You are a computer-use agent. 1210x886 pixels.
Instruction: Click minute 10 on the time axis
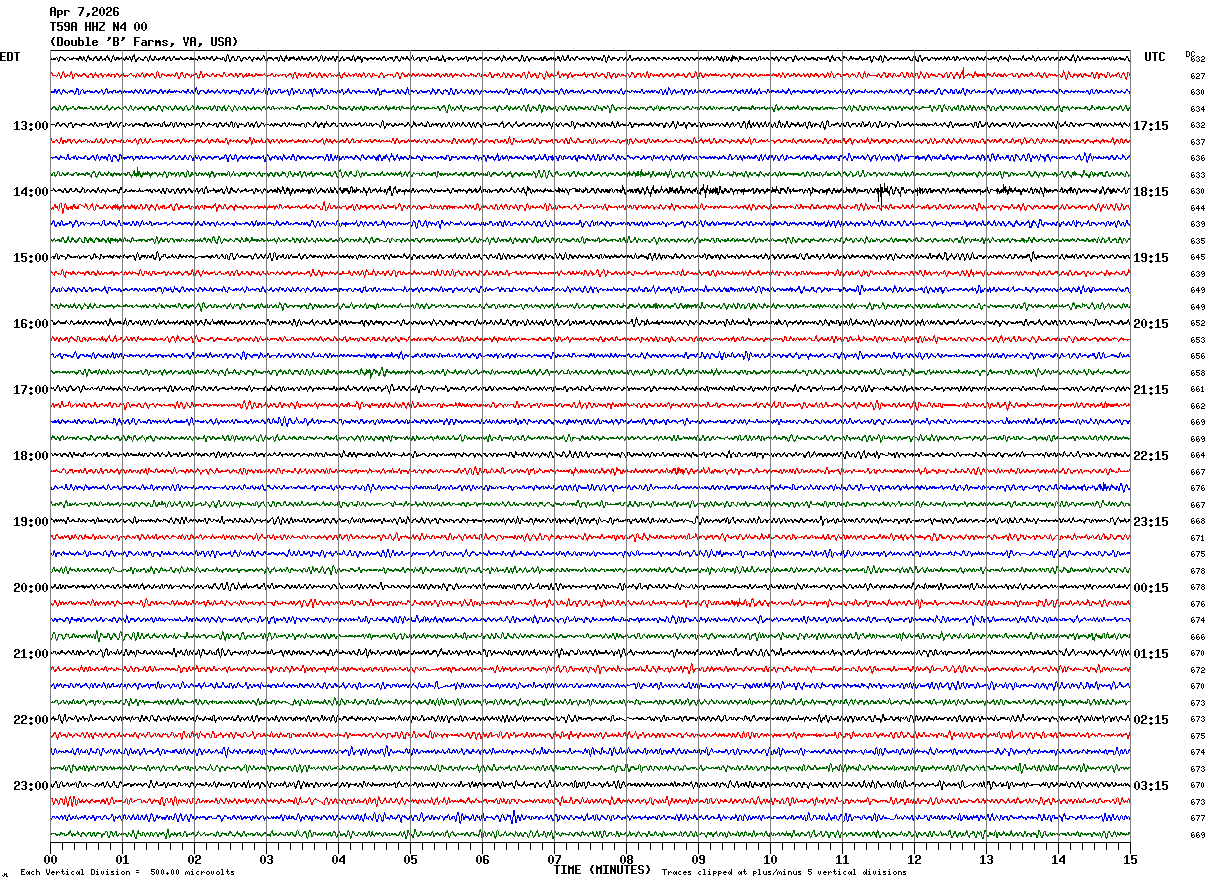[x=770, y=860]
